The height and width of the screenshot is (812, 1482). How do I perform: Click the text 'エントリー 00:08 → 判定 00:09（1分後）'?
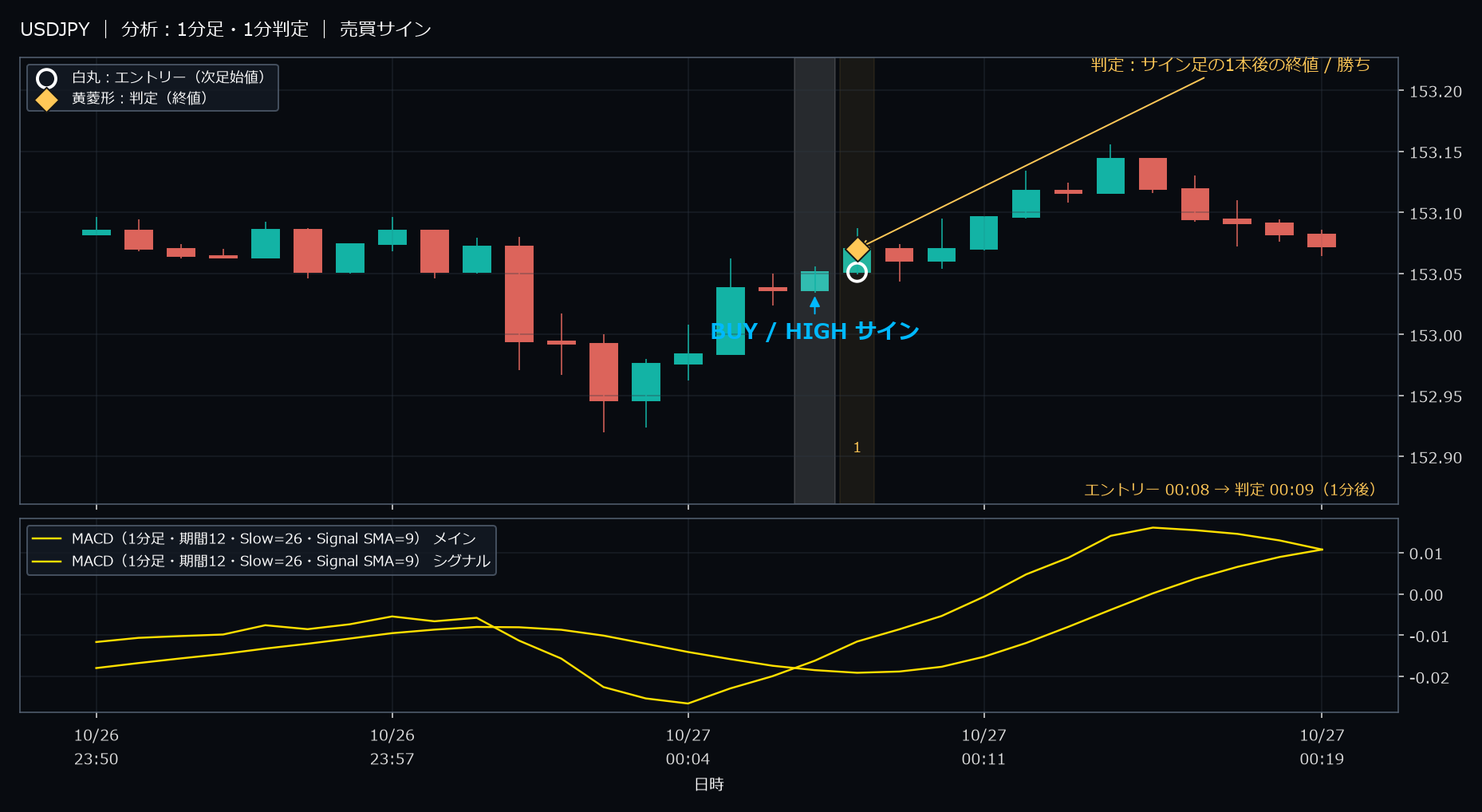click(x=1230, y=489)
